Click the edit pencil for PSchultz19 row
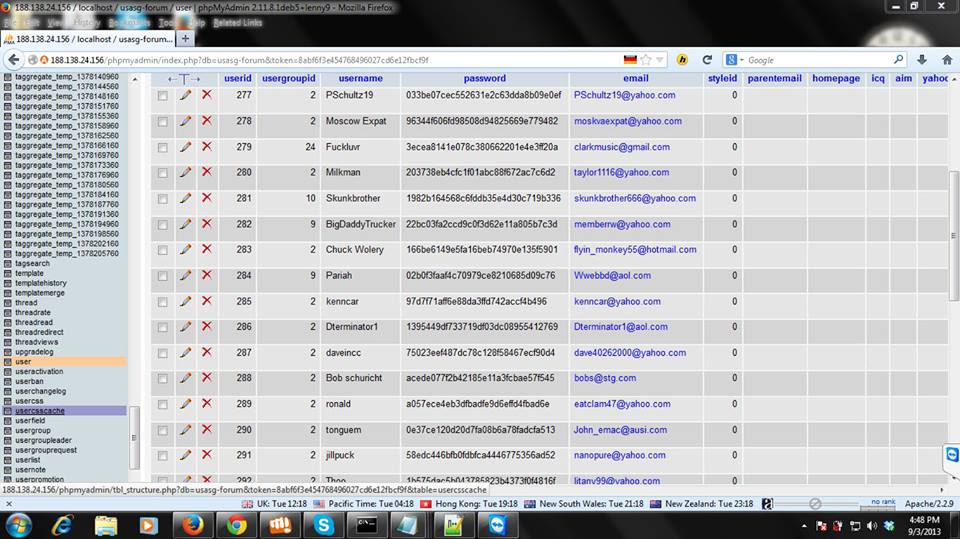Screen dimensions: 960x539 (x=185, y=95)
